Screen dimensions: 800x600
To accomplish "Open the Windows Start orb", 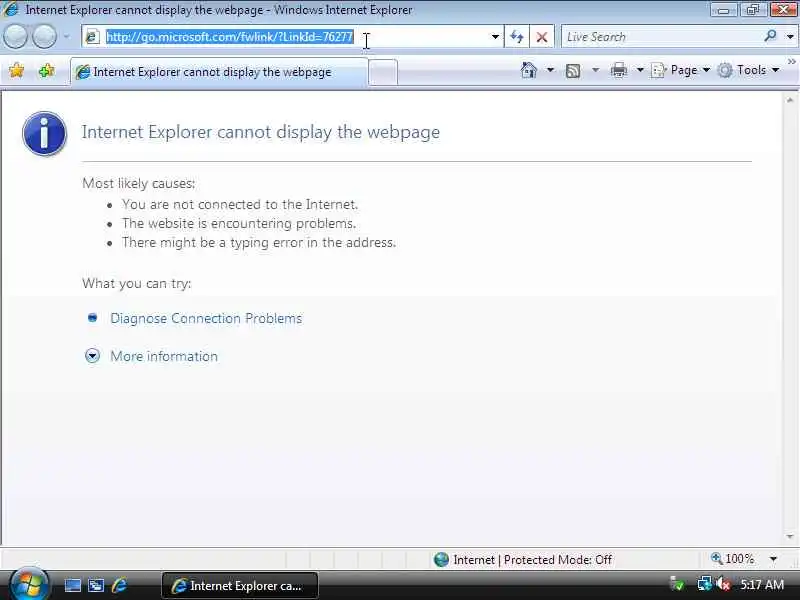I will [x=29, y=585].
